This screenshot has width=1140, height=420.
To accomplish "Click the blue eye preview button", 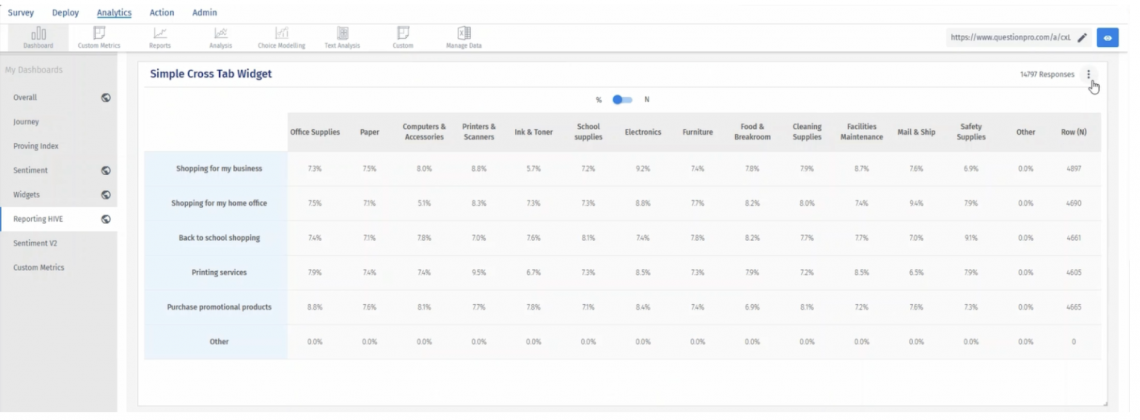I will pos(1107,38).
